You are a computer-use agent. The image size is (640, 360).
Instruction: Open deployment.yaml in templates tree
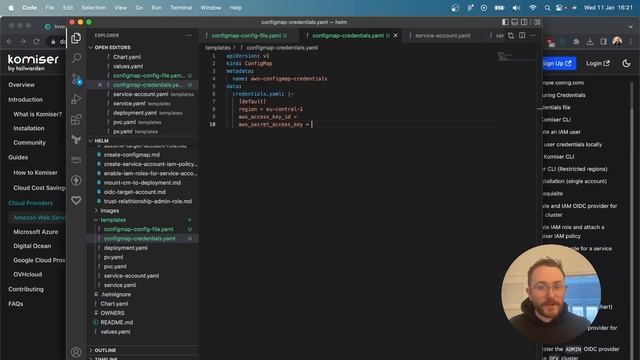(125, 248)
